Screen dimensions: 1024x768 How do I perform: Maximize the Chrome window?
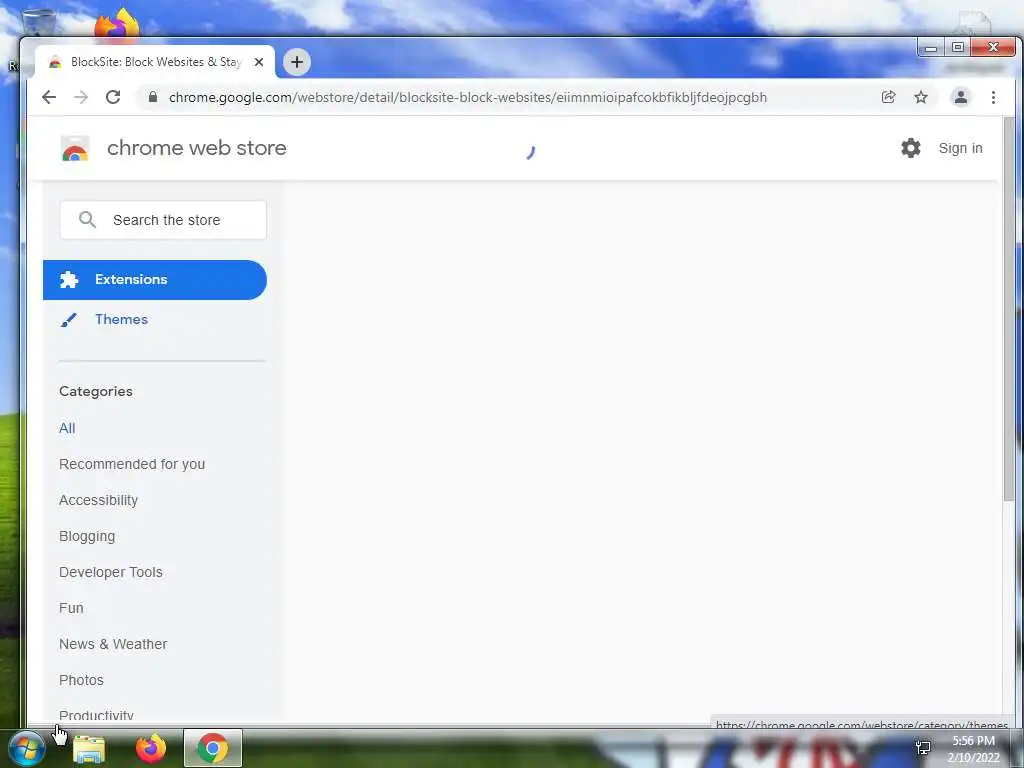point(957,48)
